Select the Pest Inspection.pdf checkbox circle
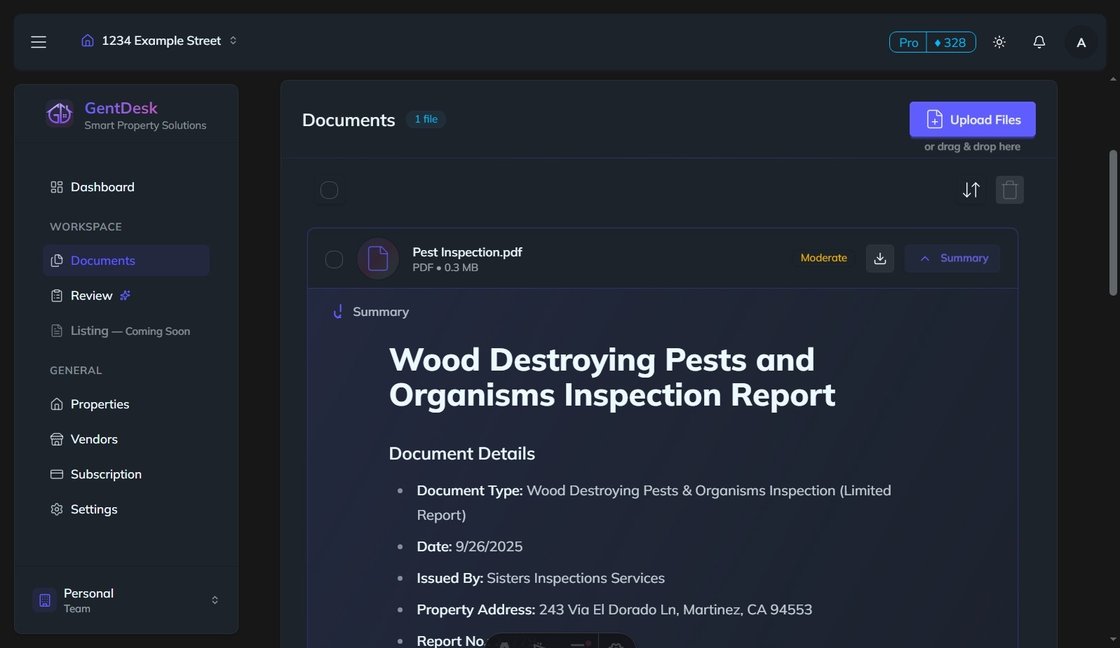This screenshot has height=648, width=1120. tap(334, 258)
